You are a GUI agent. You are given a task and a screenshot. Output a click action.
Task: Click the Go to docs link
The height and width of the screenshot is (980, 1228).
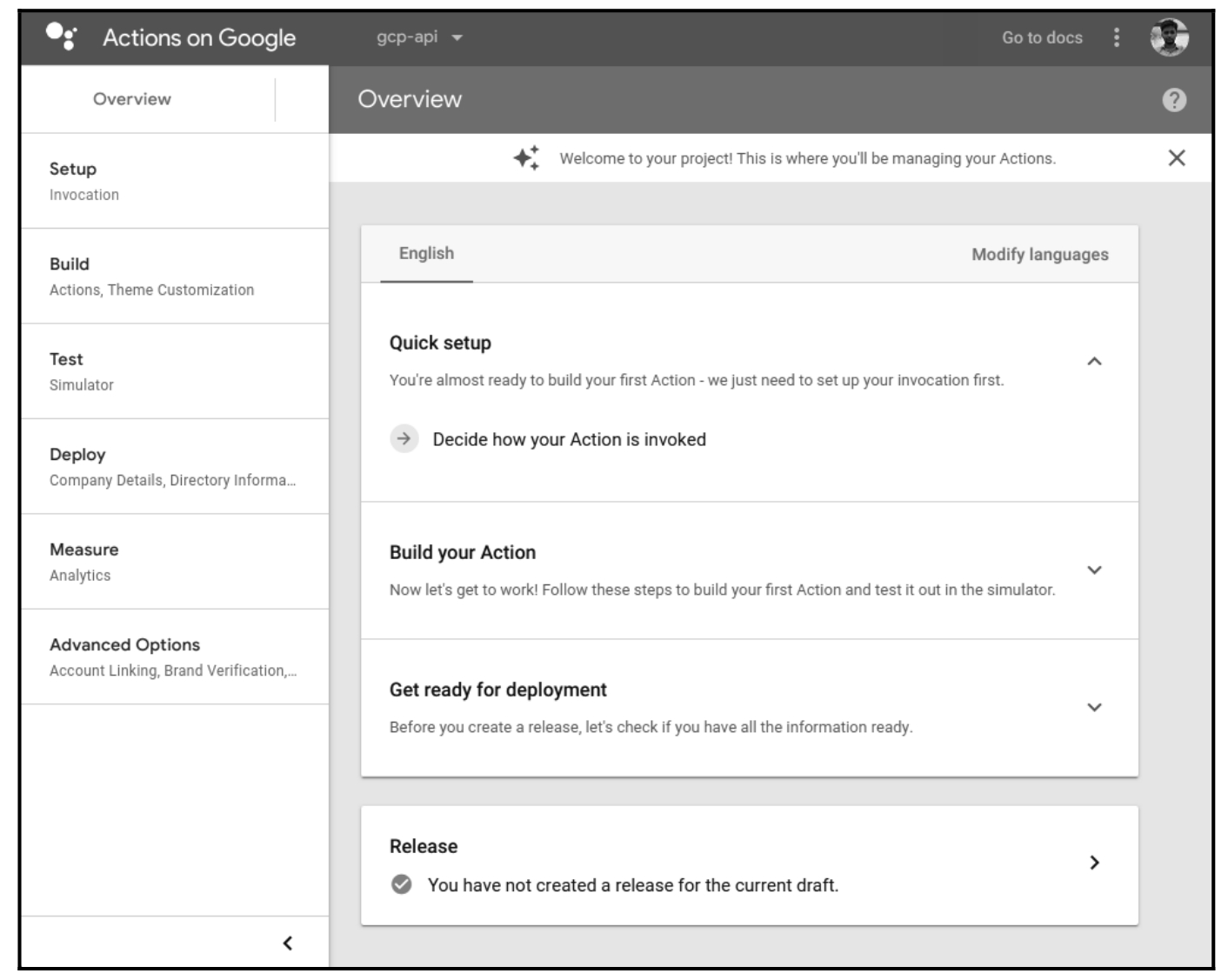1042,37
